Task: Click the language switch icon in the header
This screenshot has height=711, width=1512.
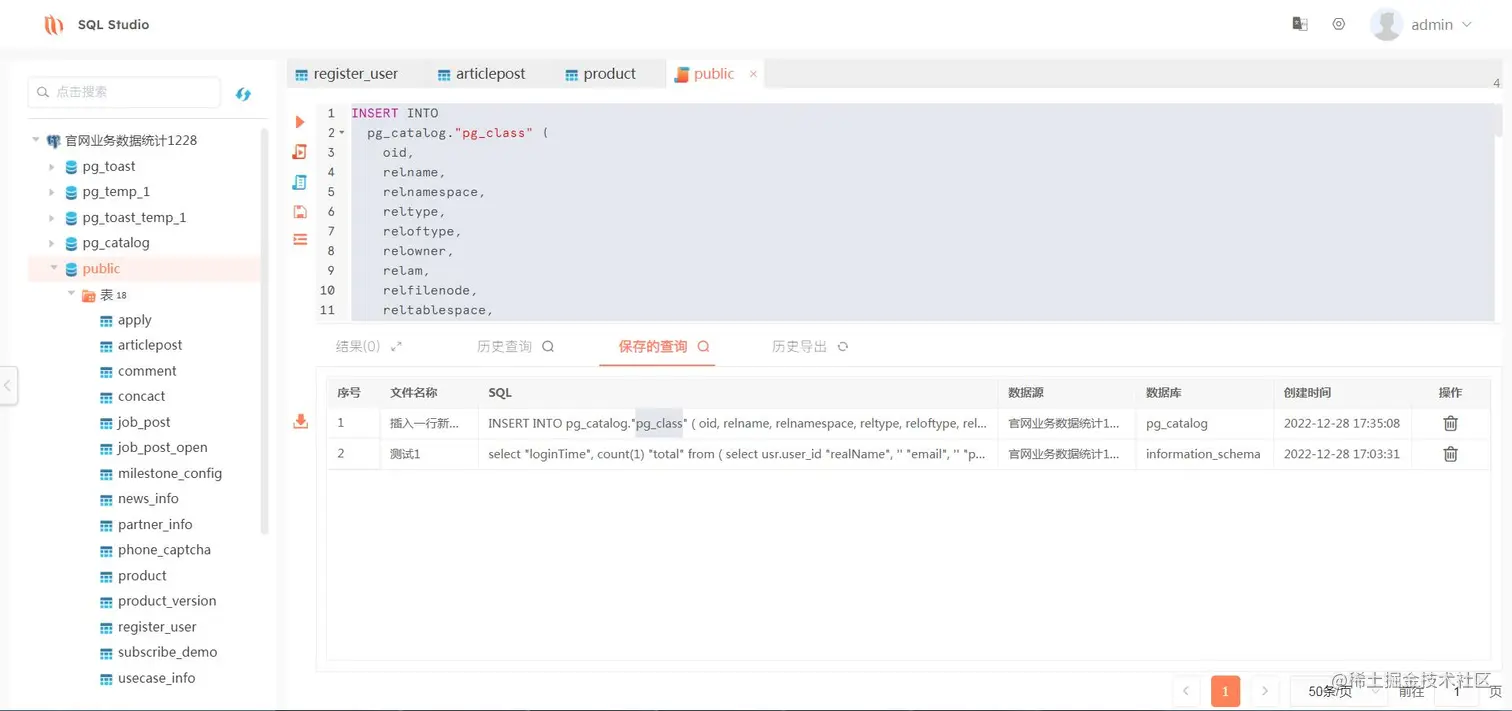Action: [x=1299, y=23]
